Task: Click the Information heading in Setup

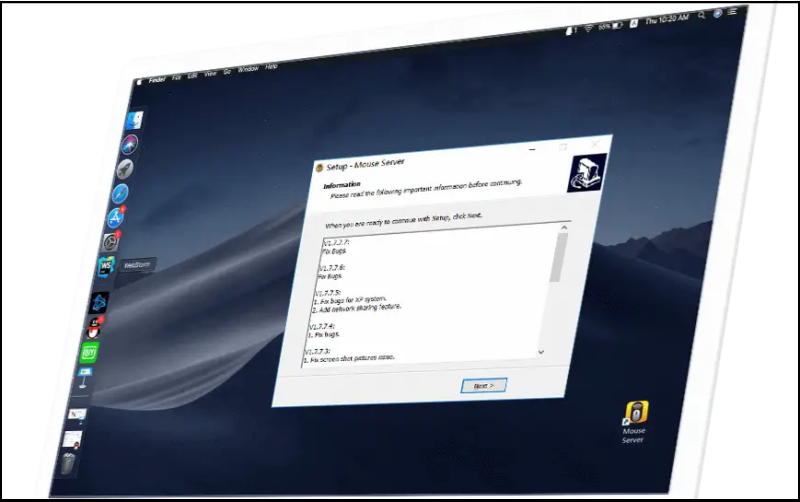Action: (342, 185)
